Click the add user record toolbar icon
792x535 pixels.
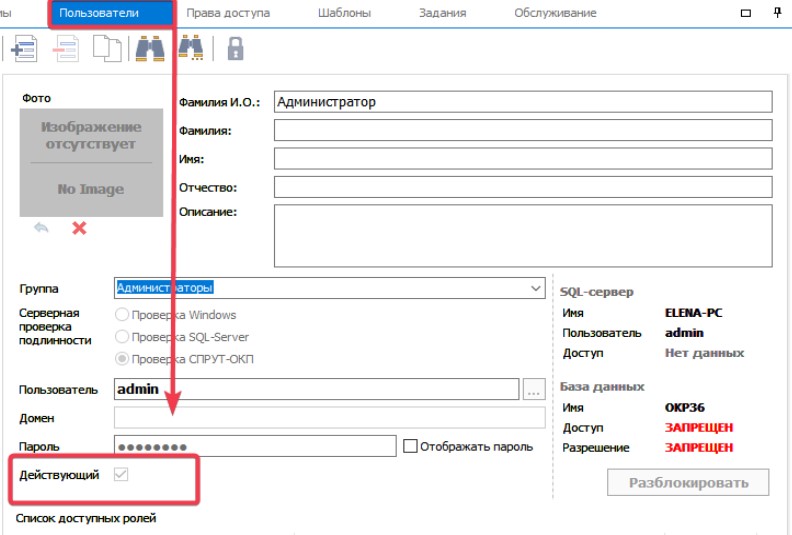click(22, 48)
